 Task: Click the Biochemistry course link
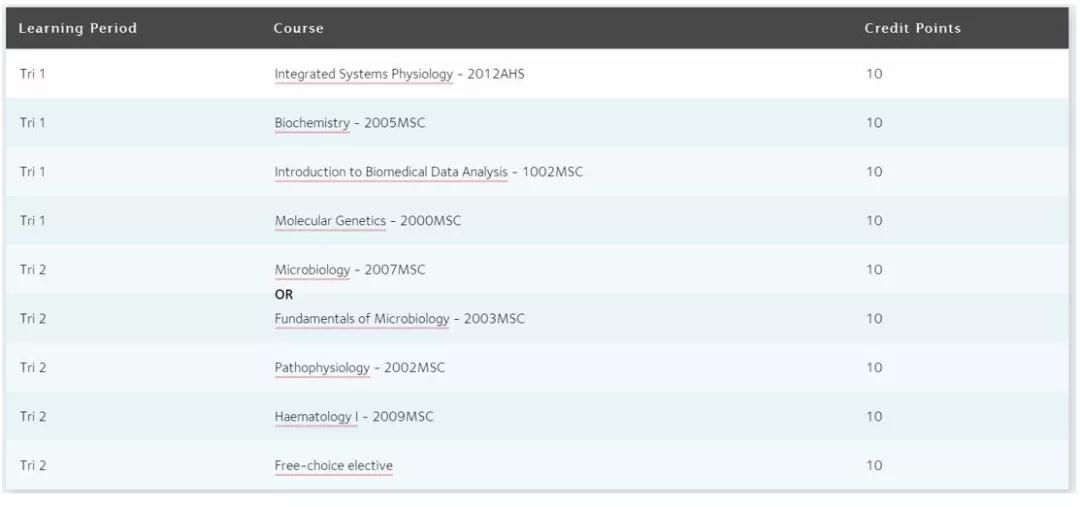coord(312,123)
